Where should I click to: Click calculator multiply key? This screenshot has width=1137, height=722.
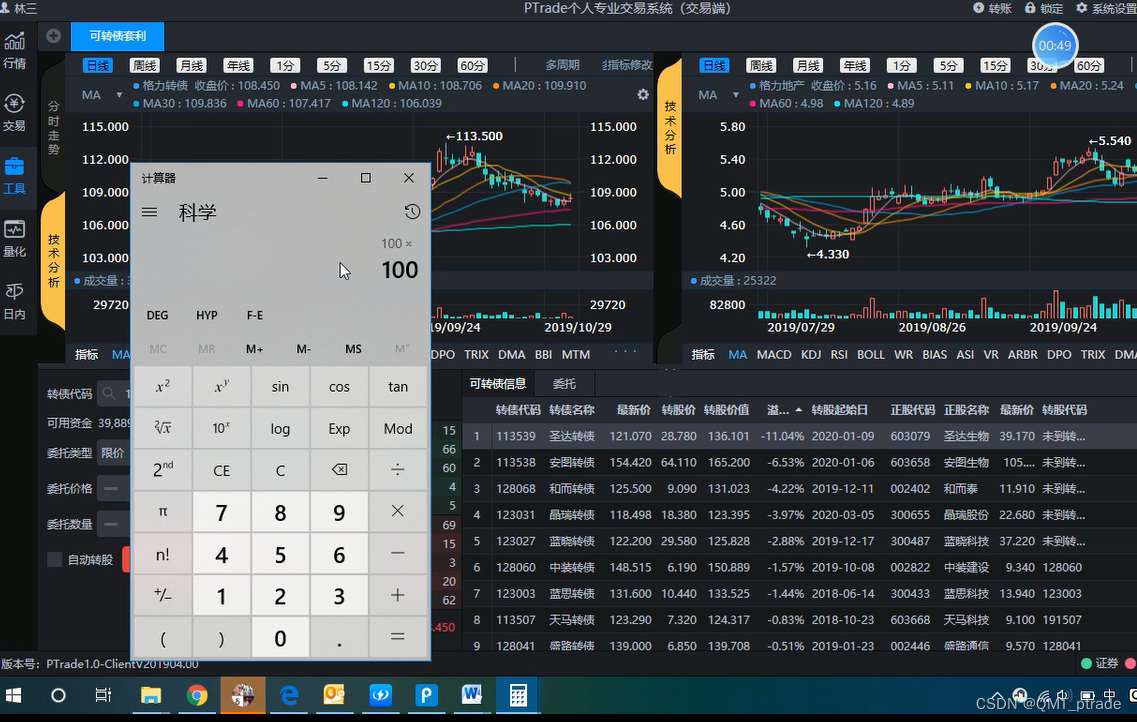(x=397, y=511)
